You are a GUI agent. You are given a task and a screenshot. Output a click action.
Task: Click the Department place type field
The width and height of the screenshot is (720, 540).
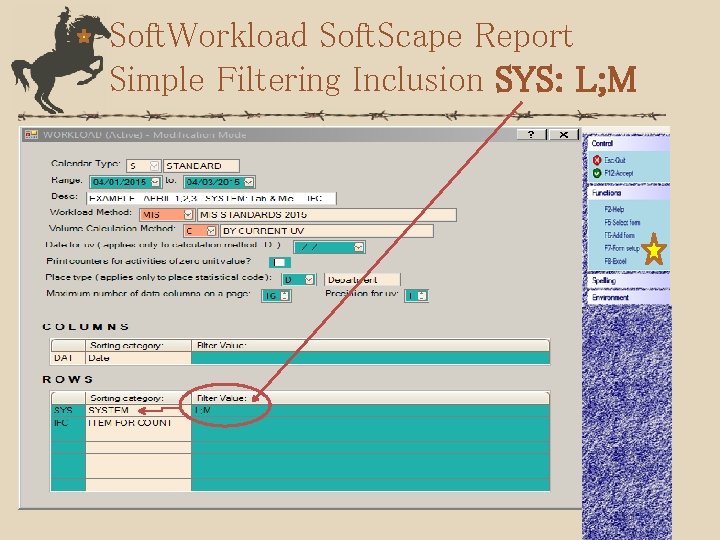[362, 279]
